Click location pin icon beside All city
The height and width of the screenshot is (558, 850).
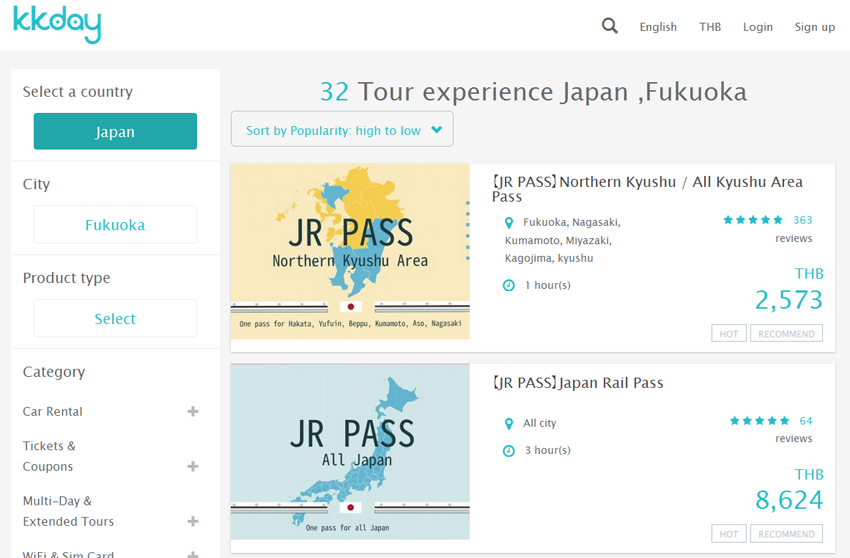(508, 424)
